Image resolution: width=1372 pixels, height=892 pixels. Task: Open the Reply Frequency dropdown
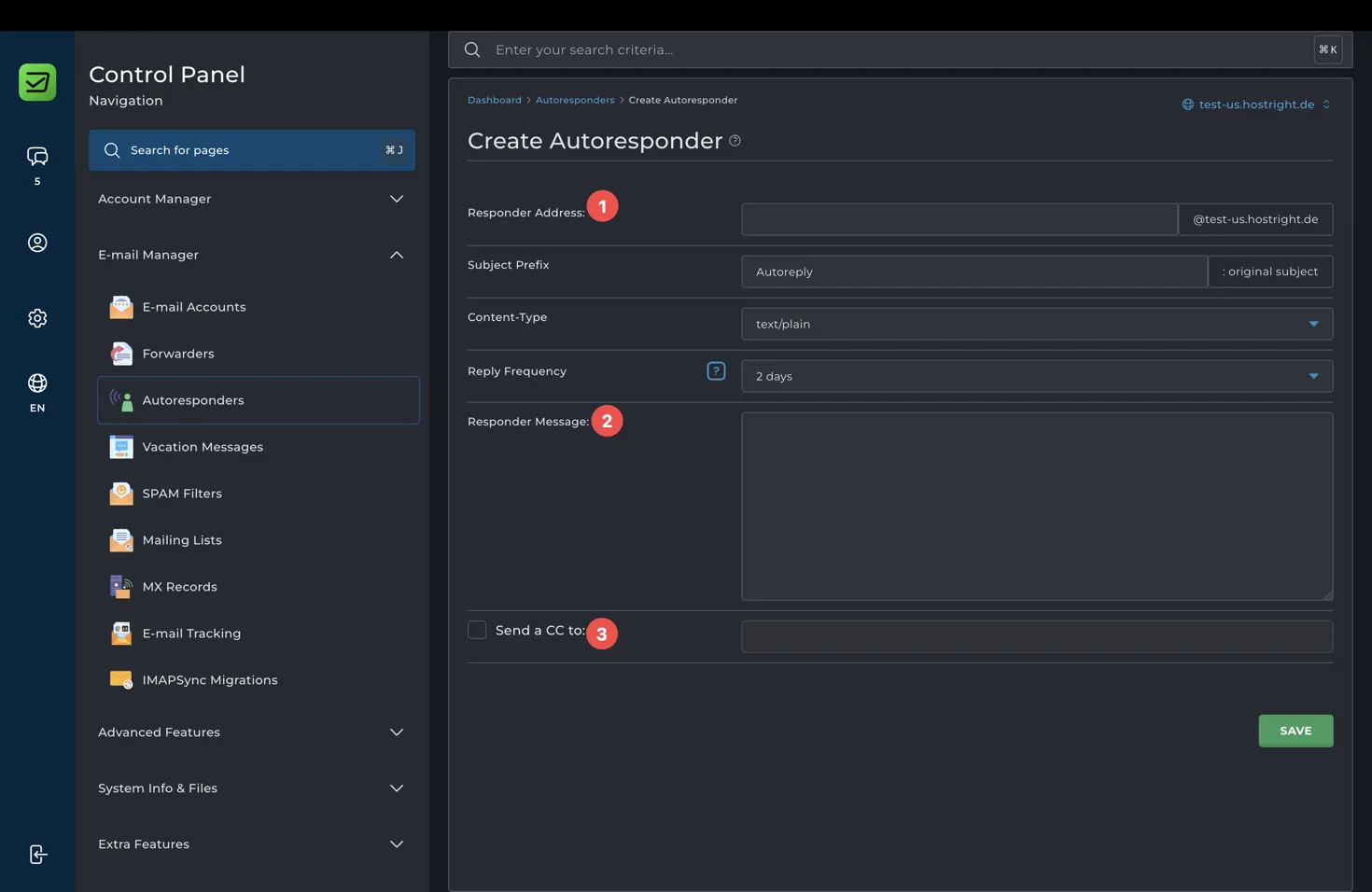1037,376
